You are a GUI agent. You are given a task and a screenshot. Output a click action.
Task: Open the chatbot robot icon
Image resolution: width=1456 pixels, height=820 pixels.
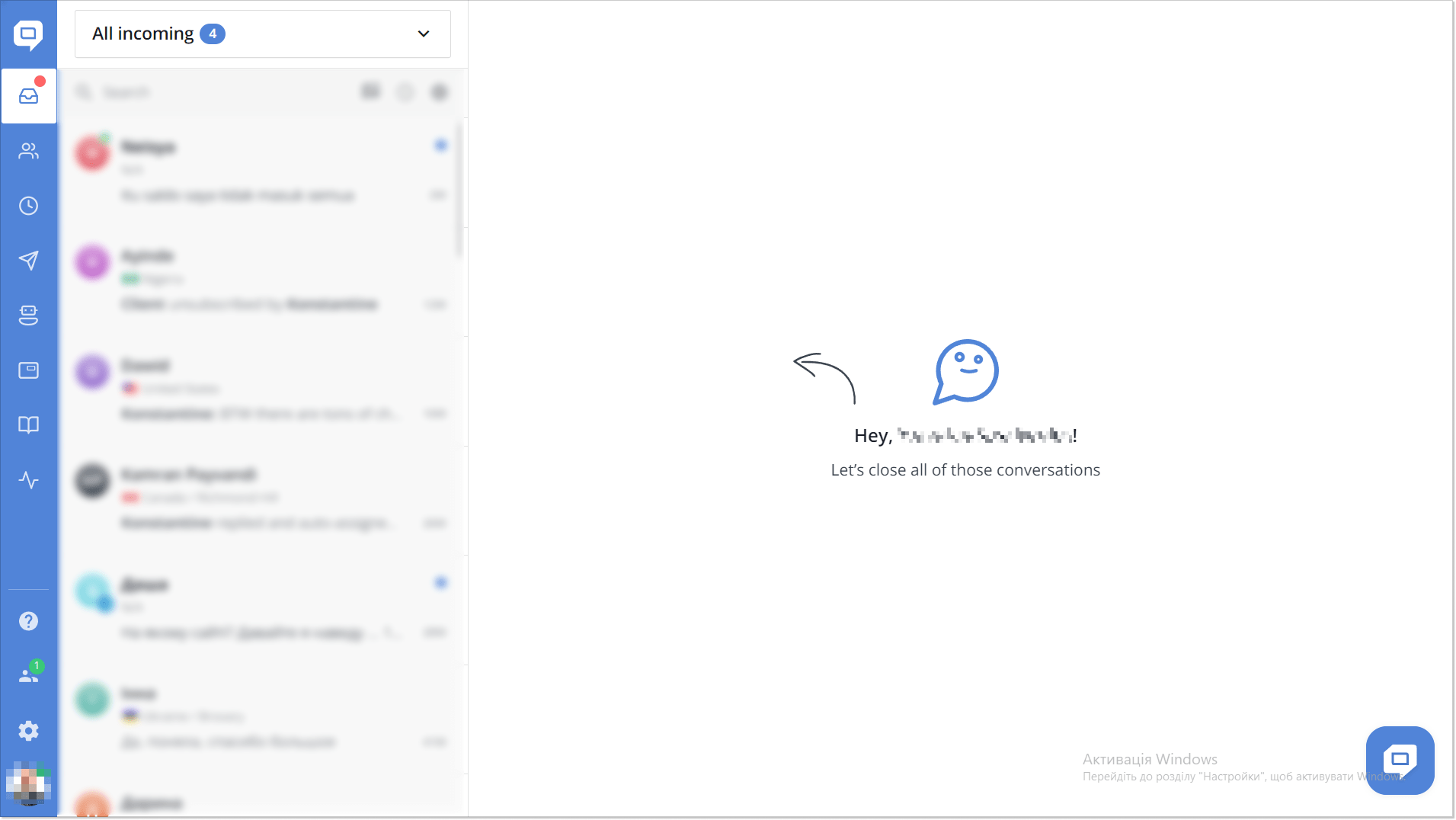click(x=29, y=316)
